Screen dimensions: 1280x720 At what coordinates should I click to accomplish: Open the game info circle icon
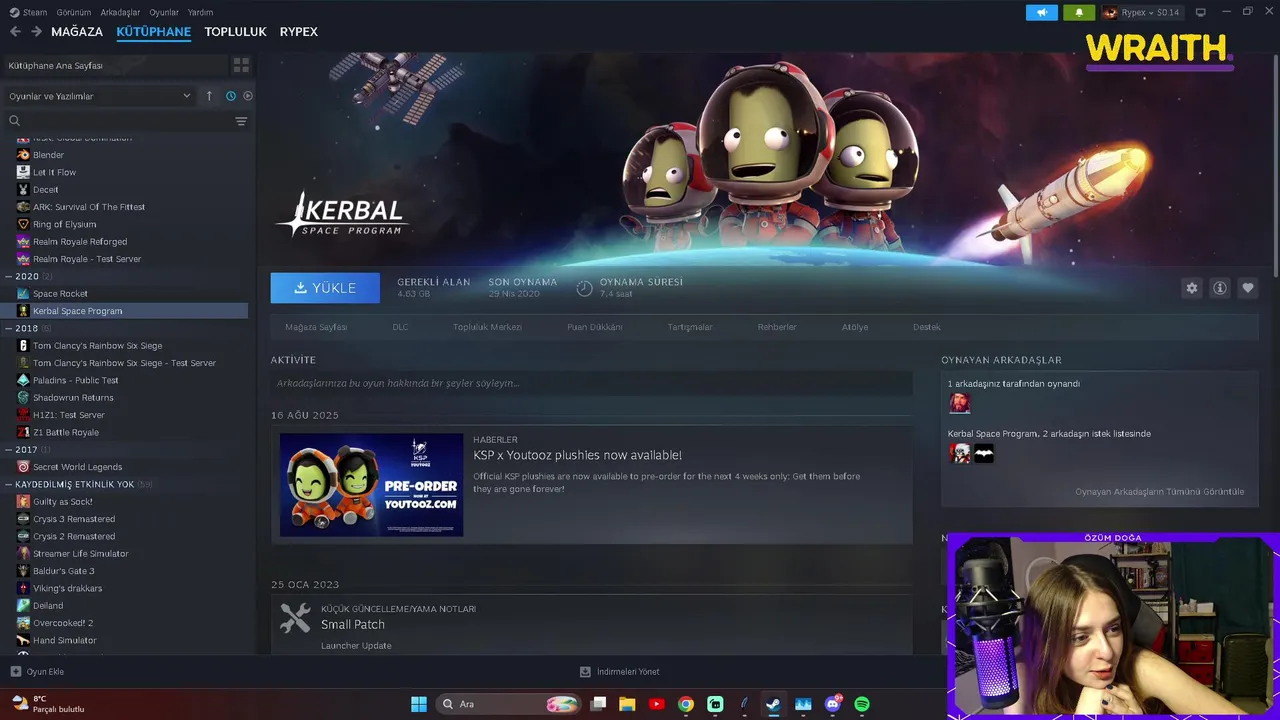[1219, 288]
